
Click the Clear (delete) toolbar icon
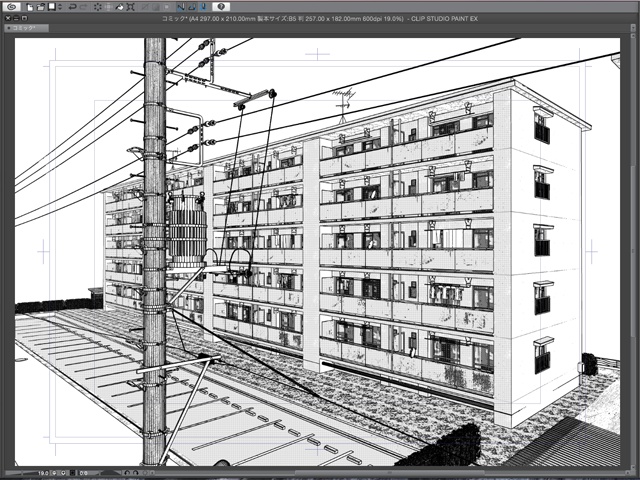98,7
